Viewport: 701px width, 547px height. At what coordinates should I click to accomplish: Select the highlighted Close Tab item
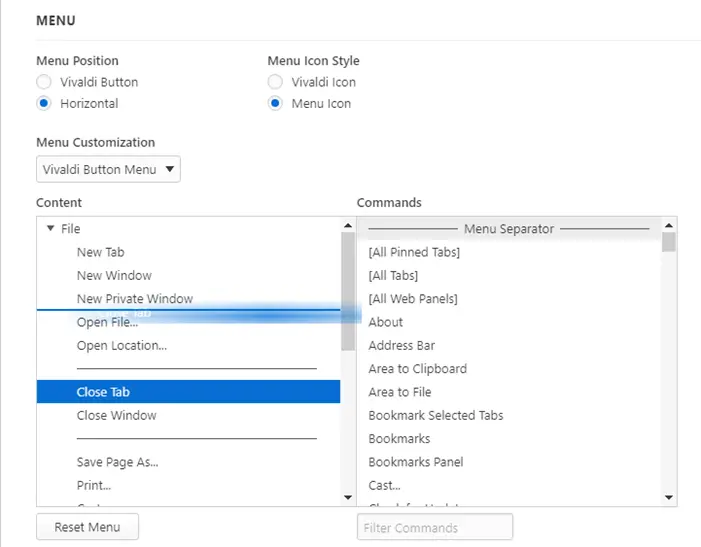[188, 392]
